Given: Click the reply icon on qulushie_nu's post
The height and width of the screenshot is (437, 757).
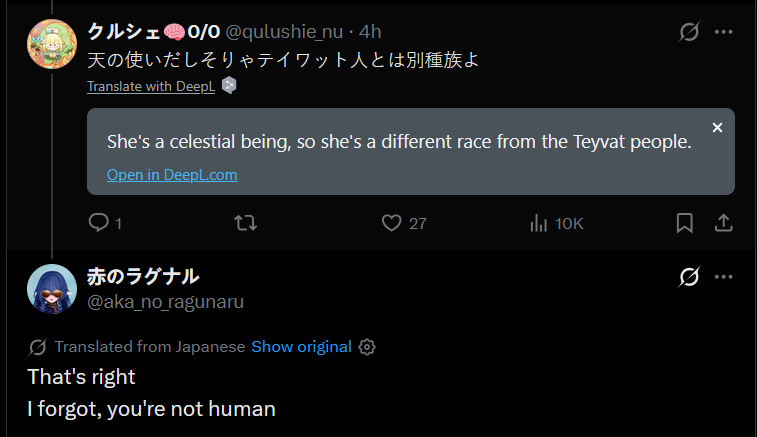Looking at the screenshot, I should point(99,222).
